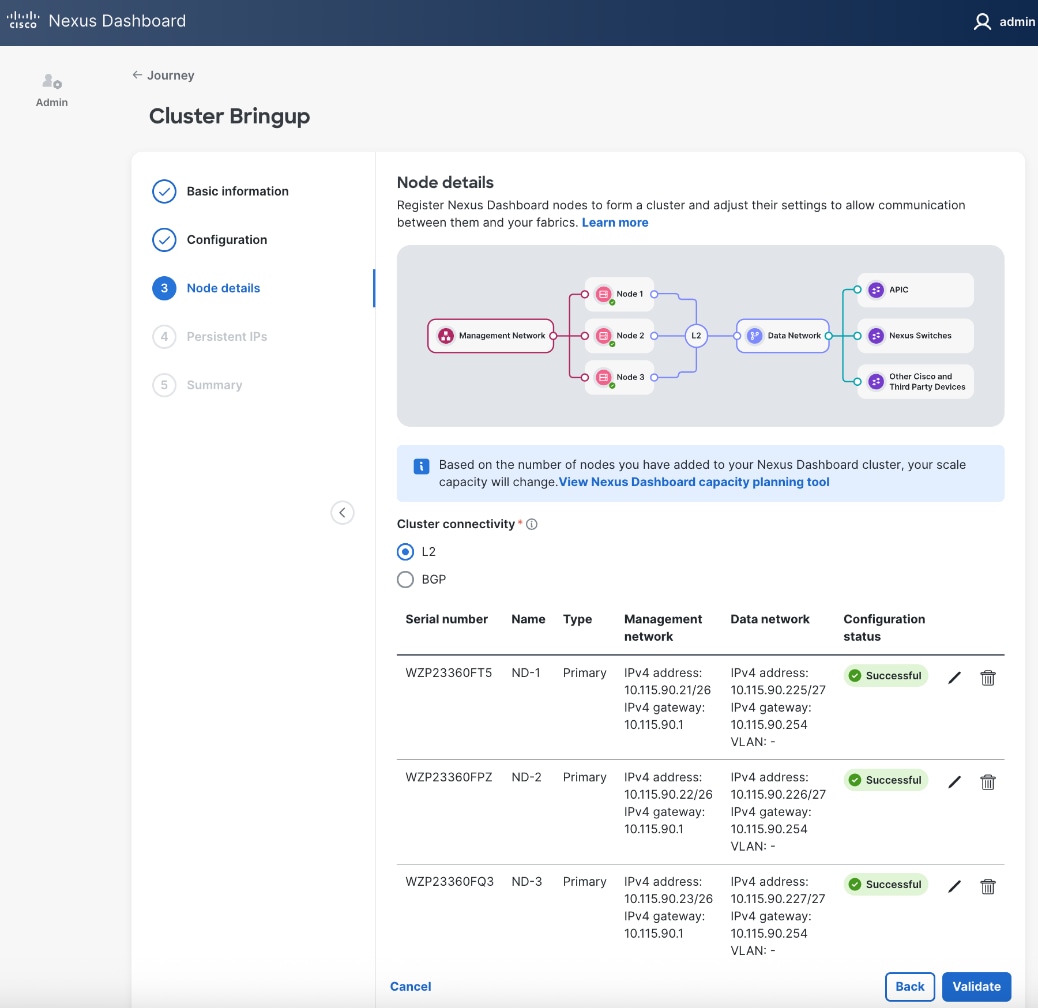Image resolution: width=1038 pixels, height=1008 pixels.
Task: Remove node ND-3 via the trash icon
Action: tap(988, 886)
